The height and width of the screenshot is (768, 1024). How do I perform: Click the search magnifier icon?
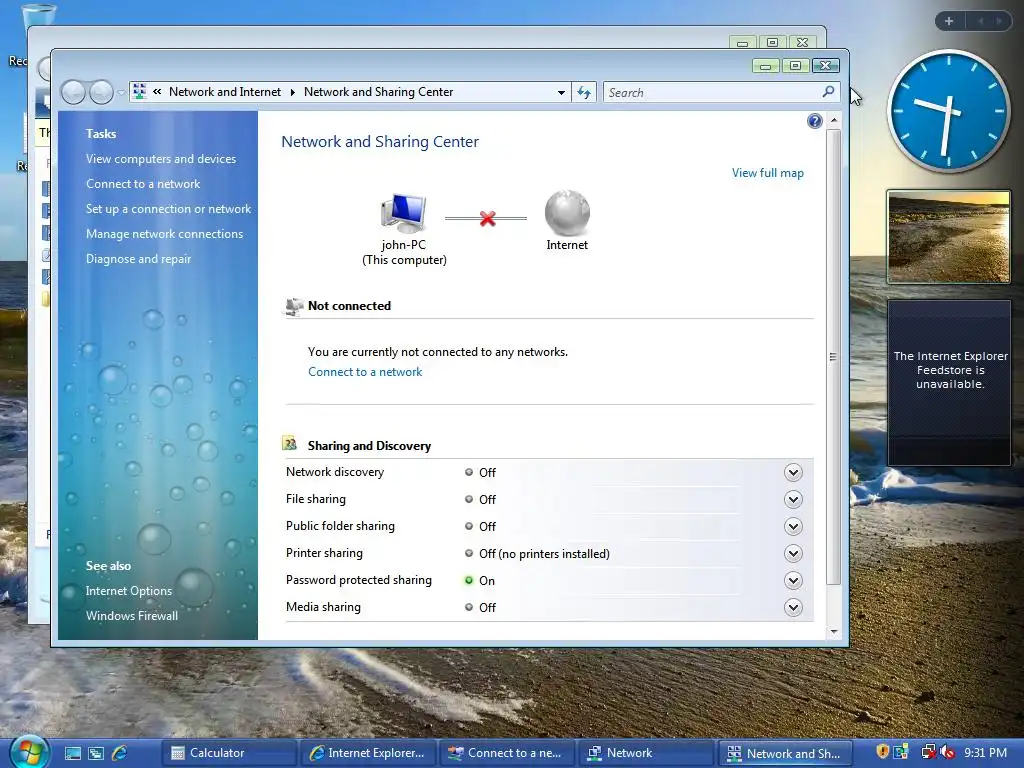point(828,91)
